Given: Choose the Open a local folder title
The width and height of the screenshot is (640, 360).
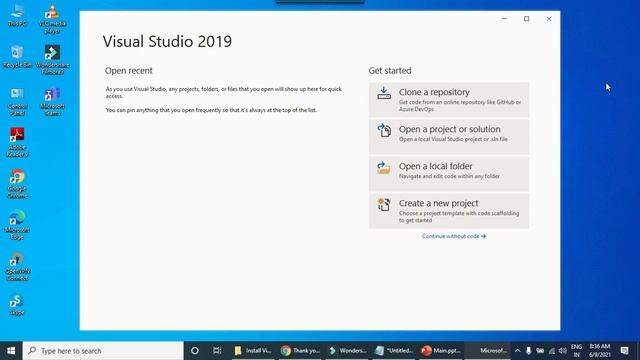Looking at the screenshot, I should [x=435, y=167].
